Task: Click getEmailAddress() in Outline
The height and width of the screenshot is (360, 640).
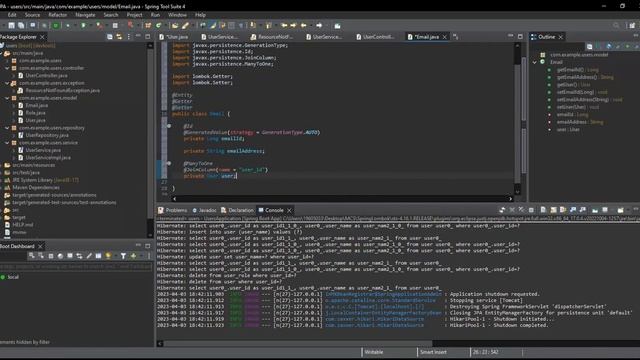Action: 576,77
